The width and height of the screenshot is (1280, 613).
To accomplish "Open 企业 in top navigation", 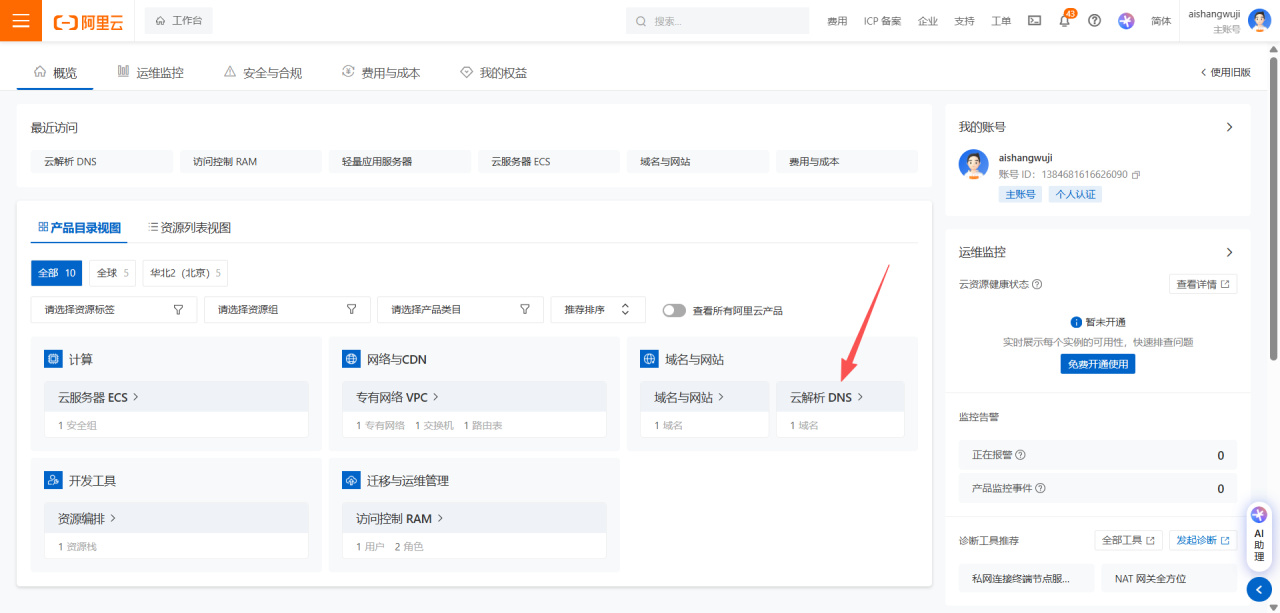I will pyautogui.click(x=928, y=21).
